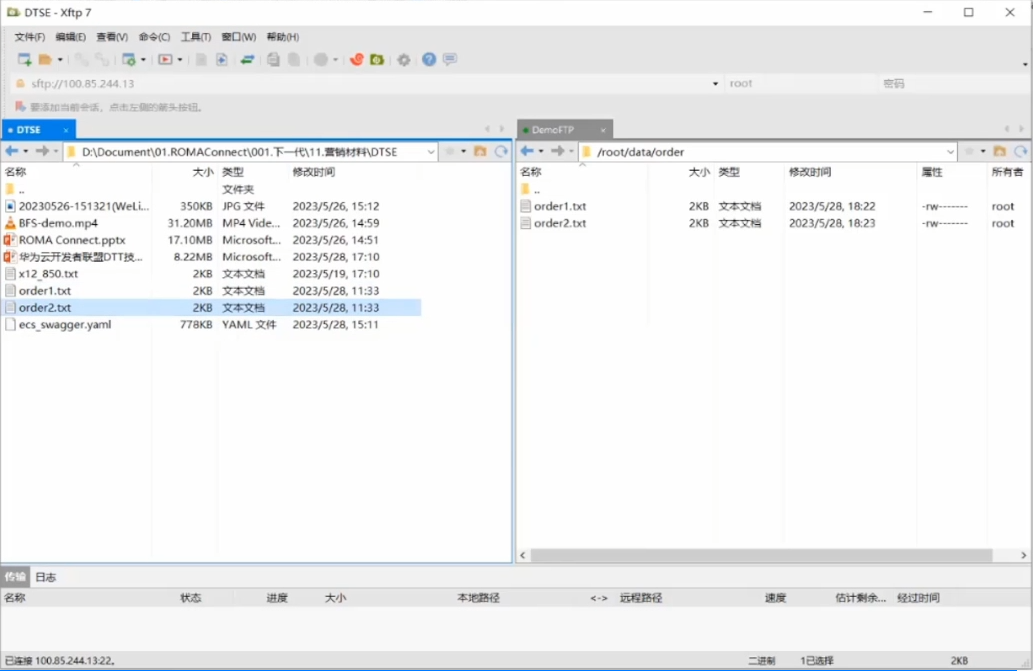The width and height of the screenshot is (1033, 671).
Task: Select BFS-demo.mp4 in local pane
Action: tap(58, 223)
